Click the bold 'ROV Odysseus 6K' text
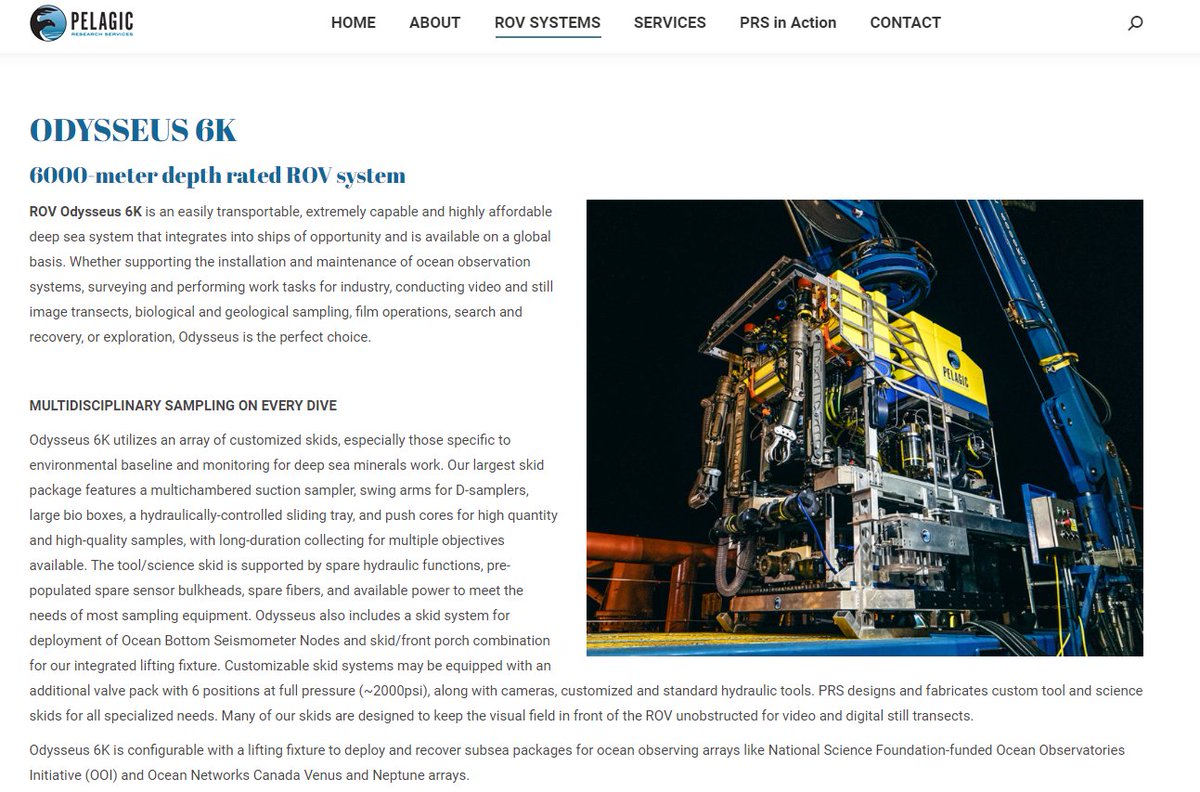The height and width of the screenshot is (792, 1200). coord(86,212)
